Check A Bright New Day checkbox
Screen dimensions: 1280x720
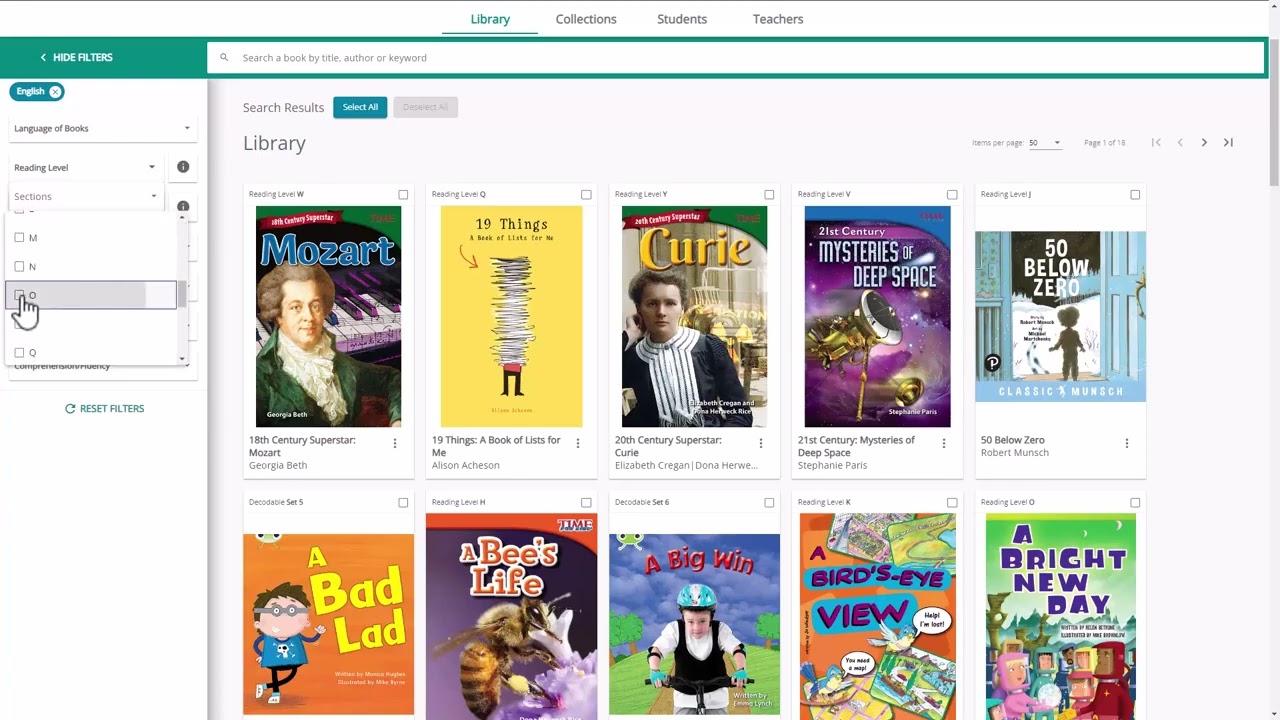point(1135,503)
